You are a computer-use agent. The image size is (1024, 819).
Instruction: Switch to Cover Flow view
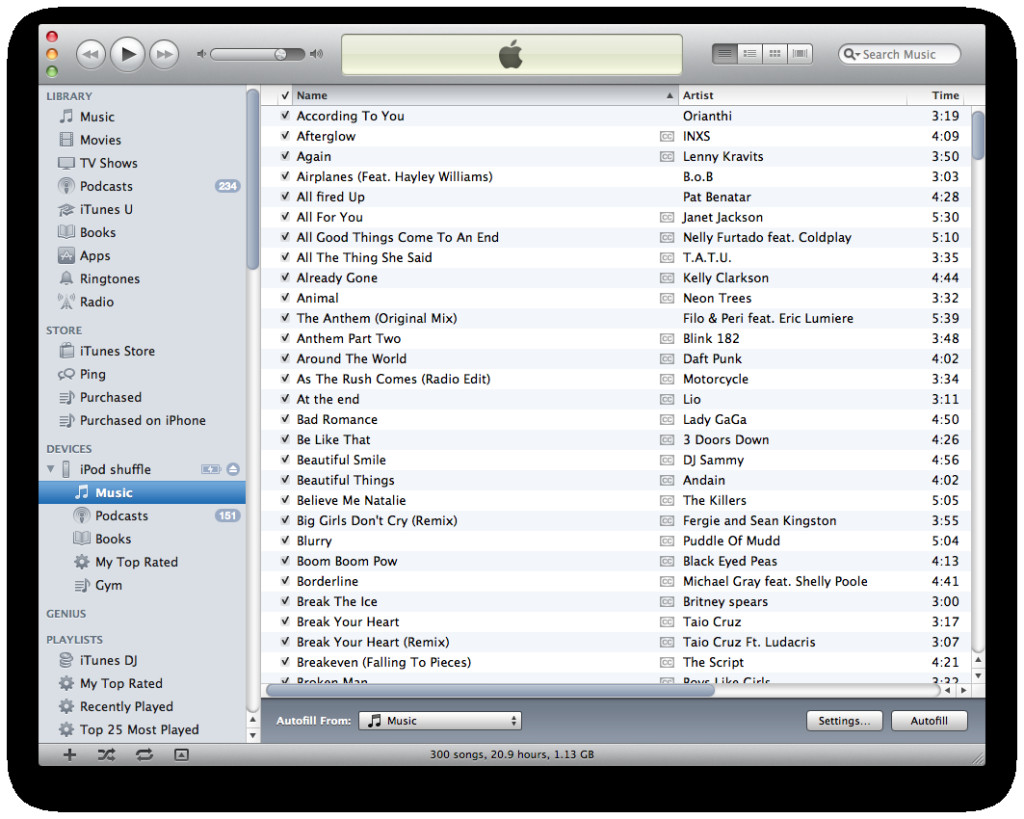pyautogui.click(x=800, y=54)
